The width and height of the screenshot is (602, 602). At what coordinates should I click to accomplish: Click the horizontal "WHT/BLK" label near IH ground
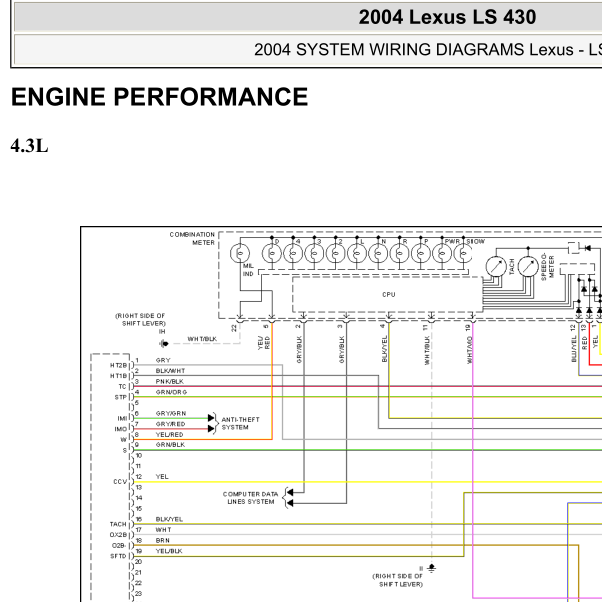(202, 339)
